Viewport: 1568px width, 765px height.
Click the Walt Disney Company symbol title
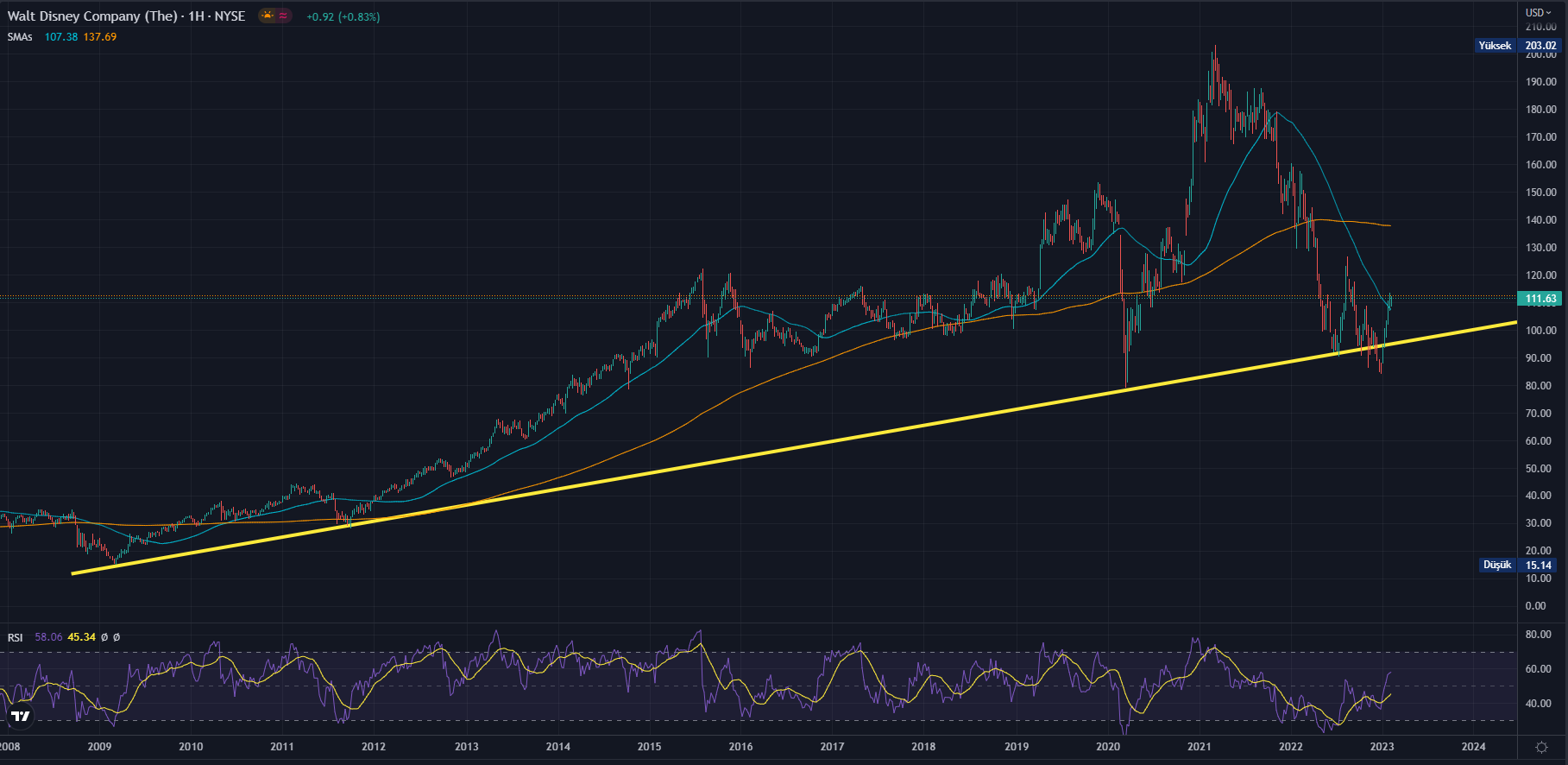126,16
